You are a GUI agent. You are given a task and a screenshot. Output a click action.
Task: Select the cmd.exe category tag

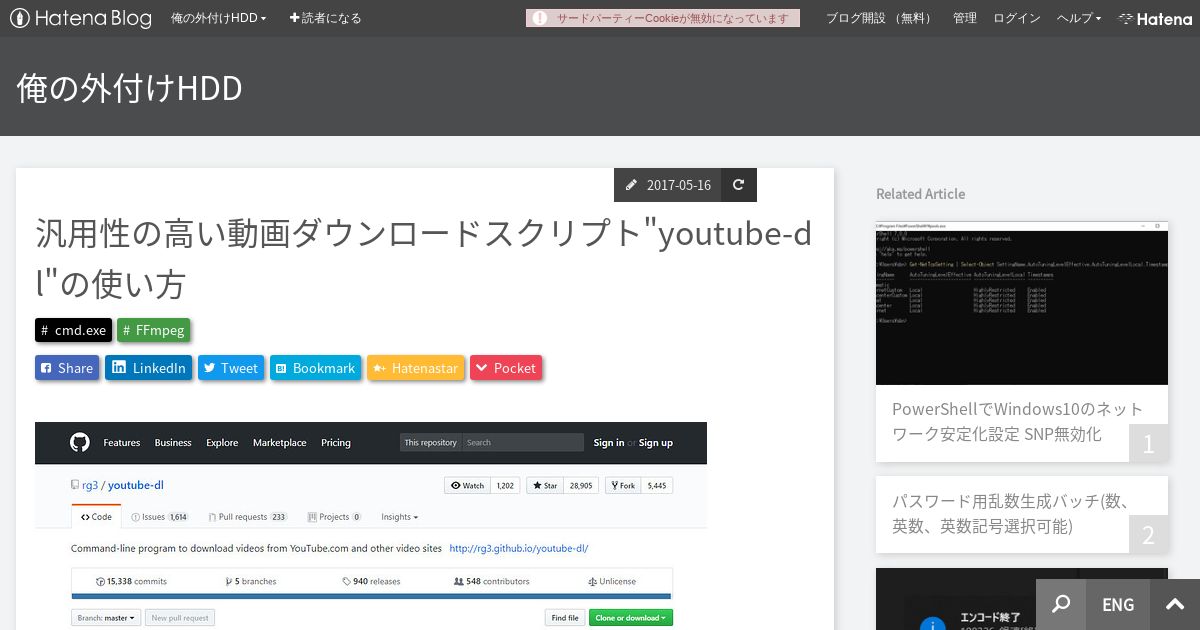74,330
